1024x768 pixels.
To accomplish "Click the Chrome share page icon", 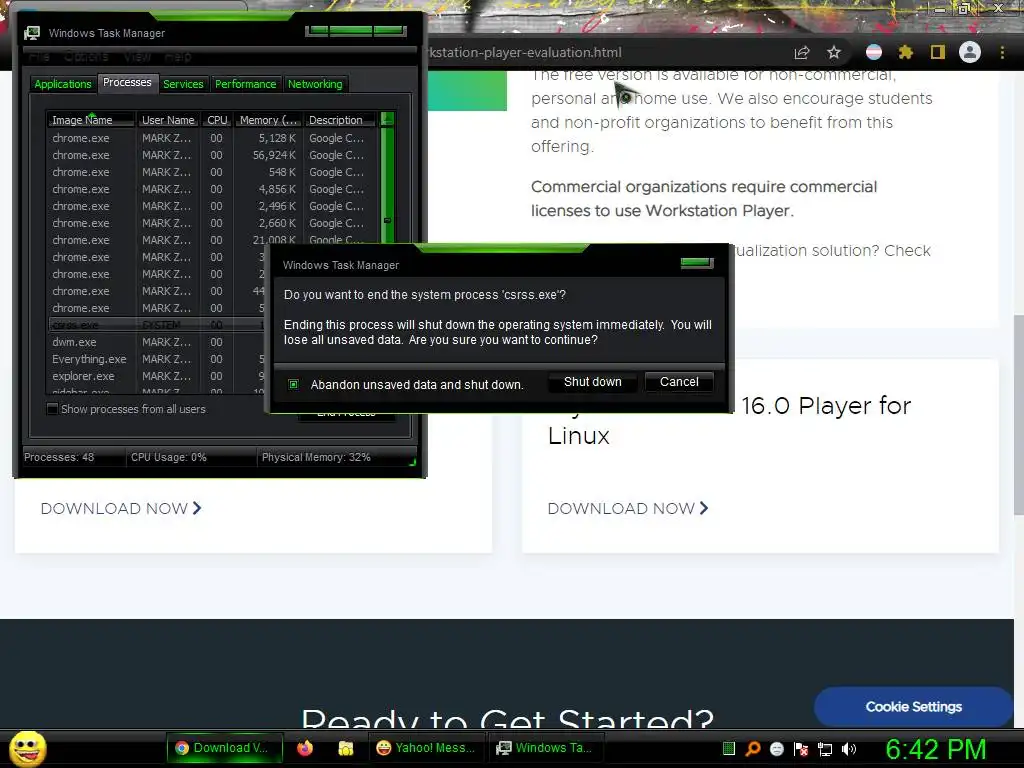I will [x=801, y=53].
